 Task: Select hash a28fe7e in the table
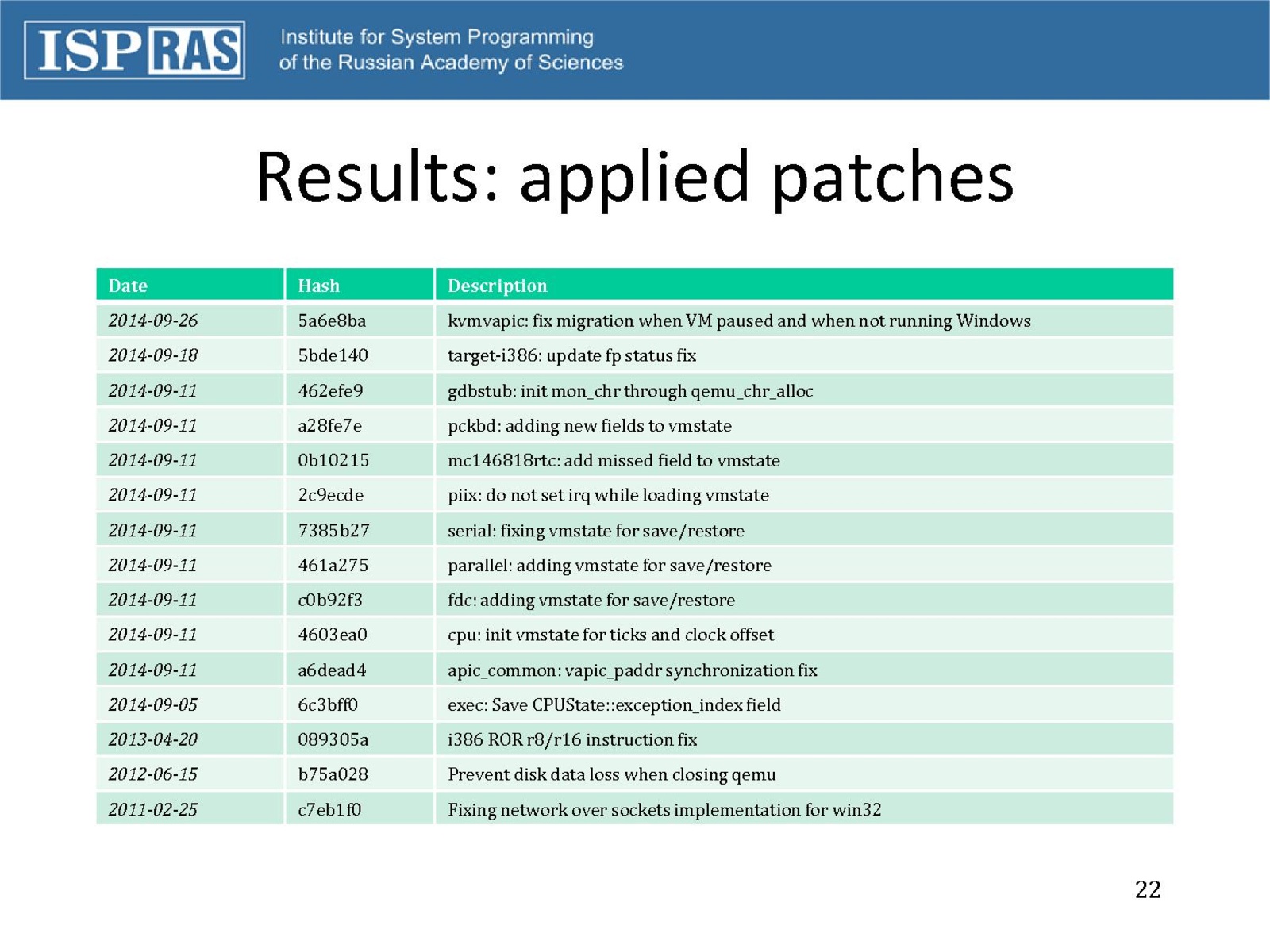(329, 425)
